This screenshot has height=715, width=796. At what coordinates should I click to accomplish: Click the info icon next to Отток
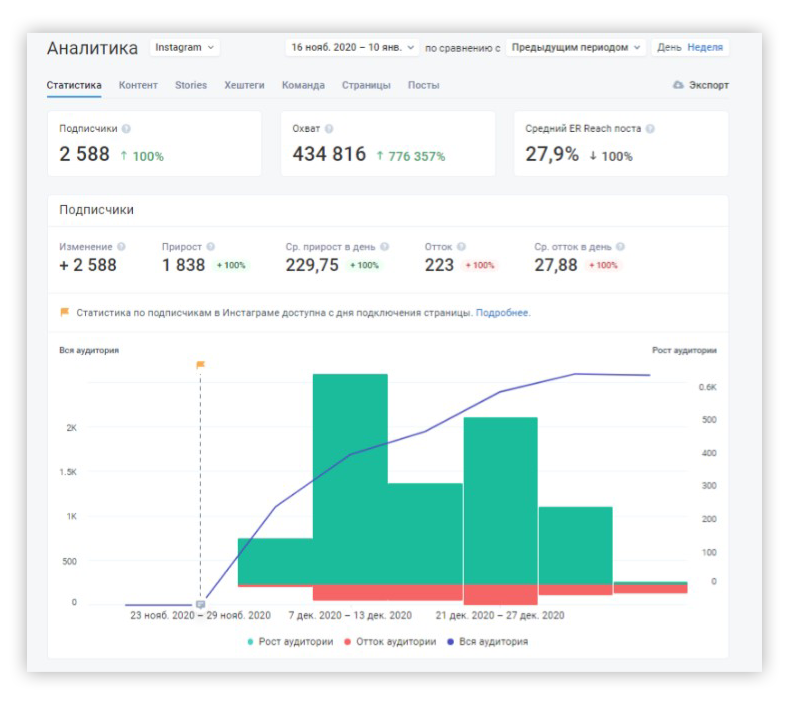click(461, 247)
